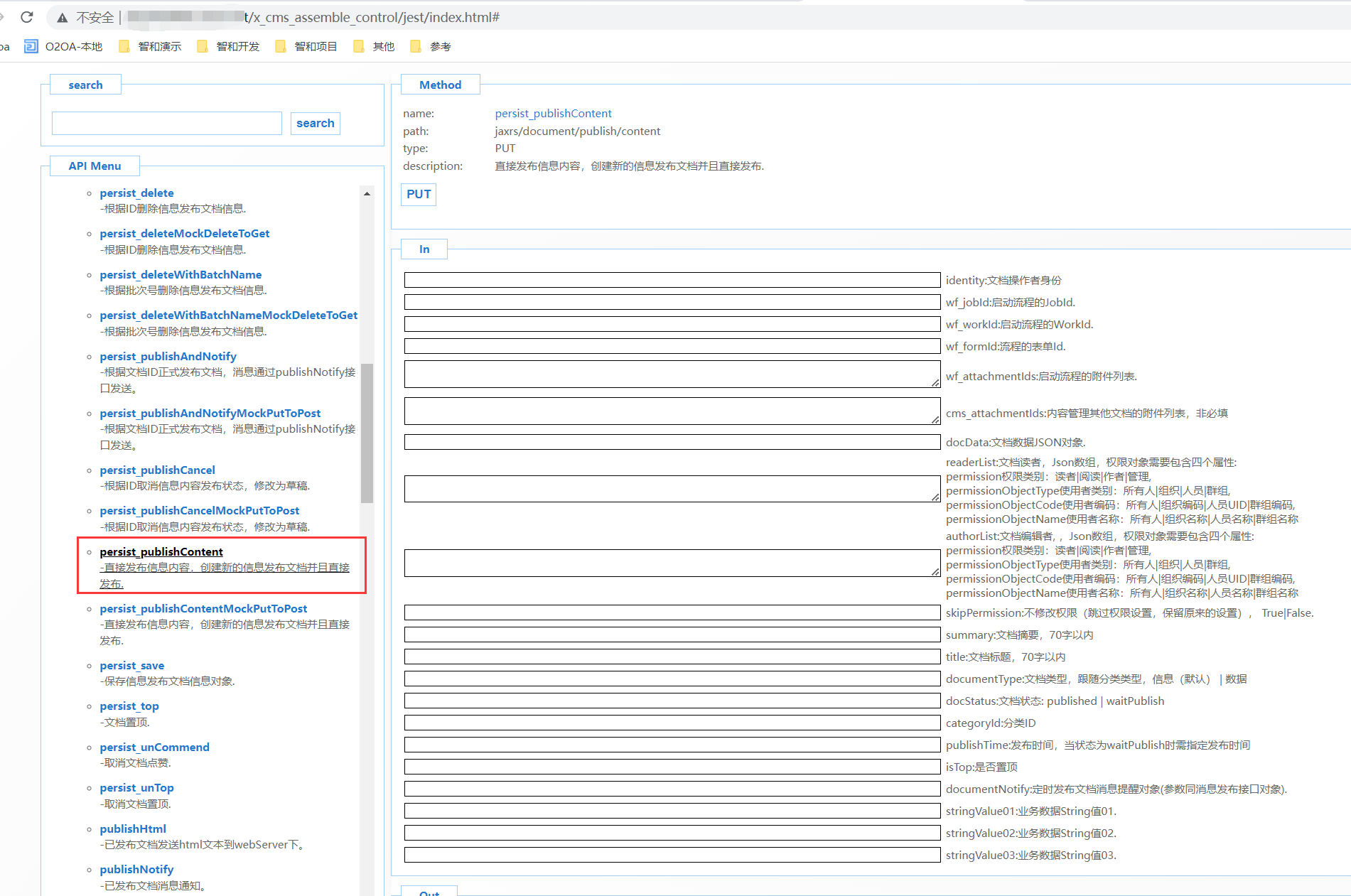Click the search button
The image size is (1351, 896).
(315, 123)
